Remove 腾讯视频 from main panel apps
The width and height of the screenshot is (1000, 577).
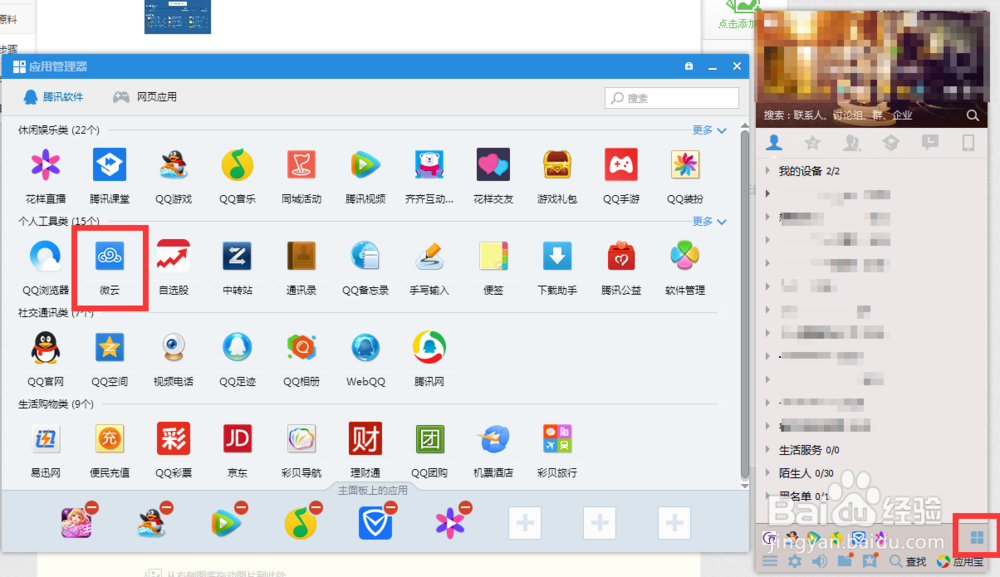point(241,508)
